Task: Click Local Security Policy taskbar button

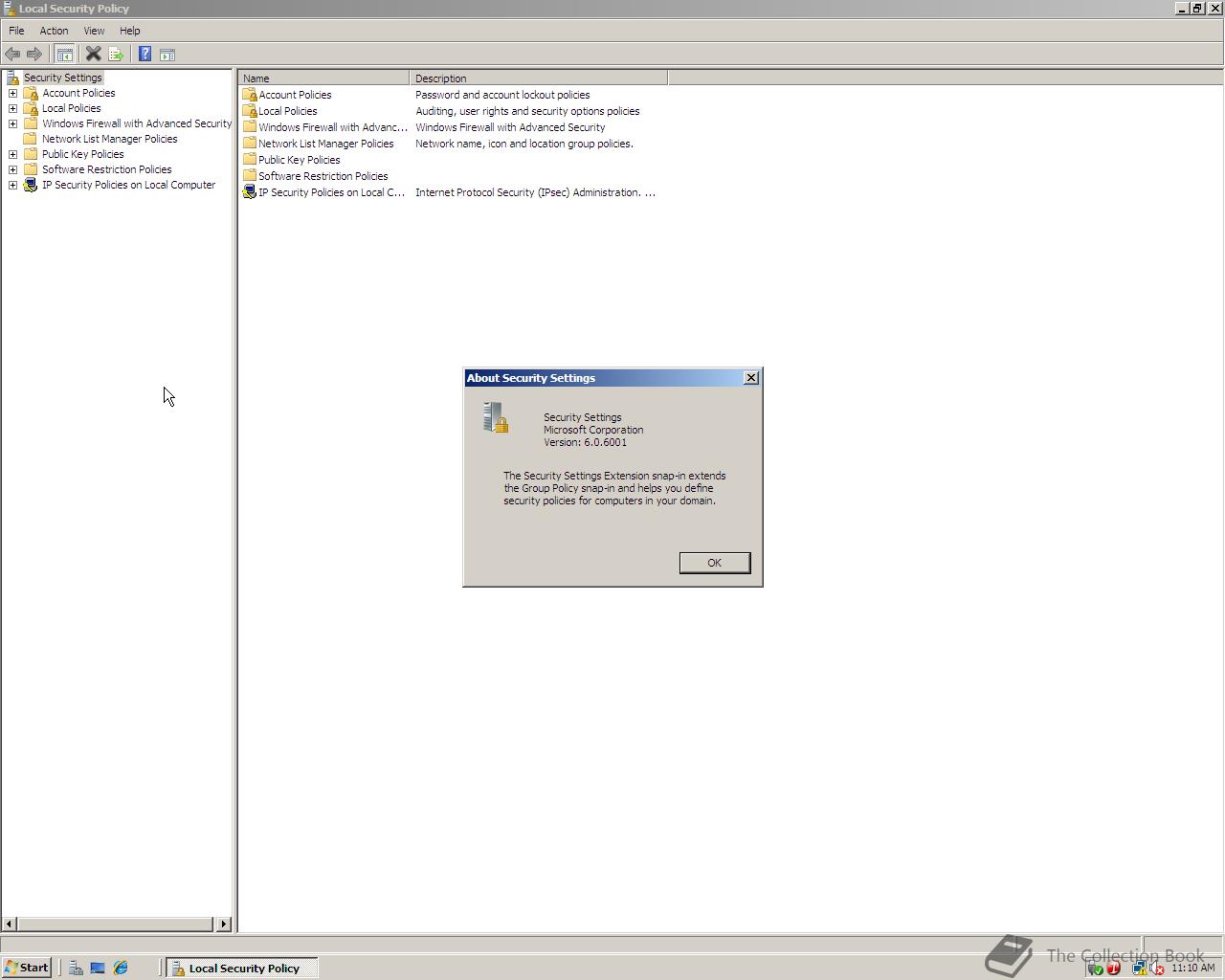Action: (242, 969)
